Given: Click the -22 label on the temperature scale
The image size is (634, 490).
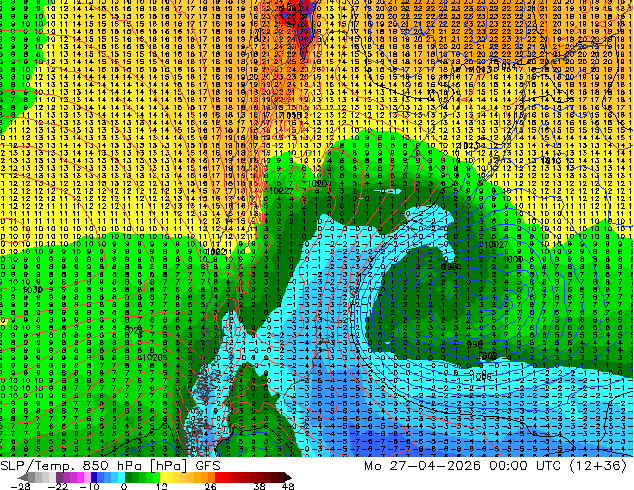Looking at the screenshot, I should 58,486.
